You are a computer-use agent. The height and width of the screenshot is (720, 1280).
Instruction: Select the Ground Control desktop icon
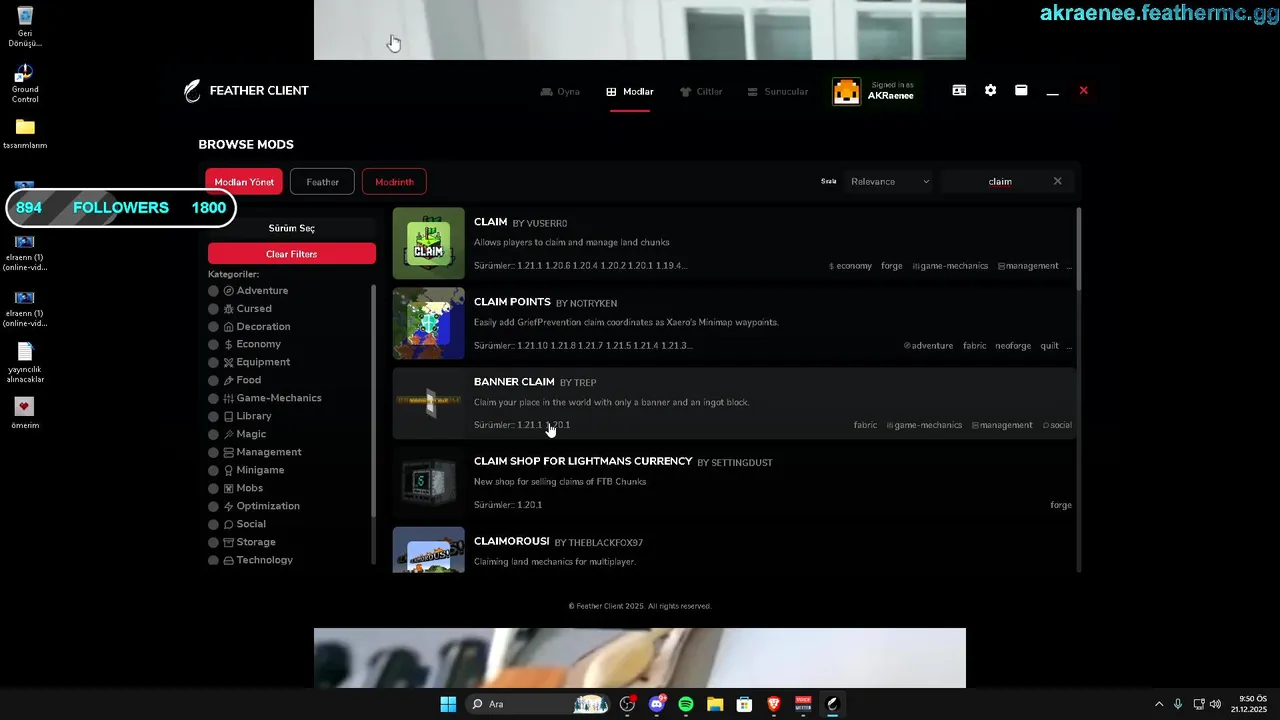tap(25, 84)
